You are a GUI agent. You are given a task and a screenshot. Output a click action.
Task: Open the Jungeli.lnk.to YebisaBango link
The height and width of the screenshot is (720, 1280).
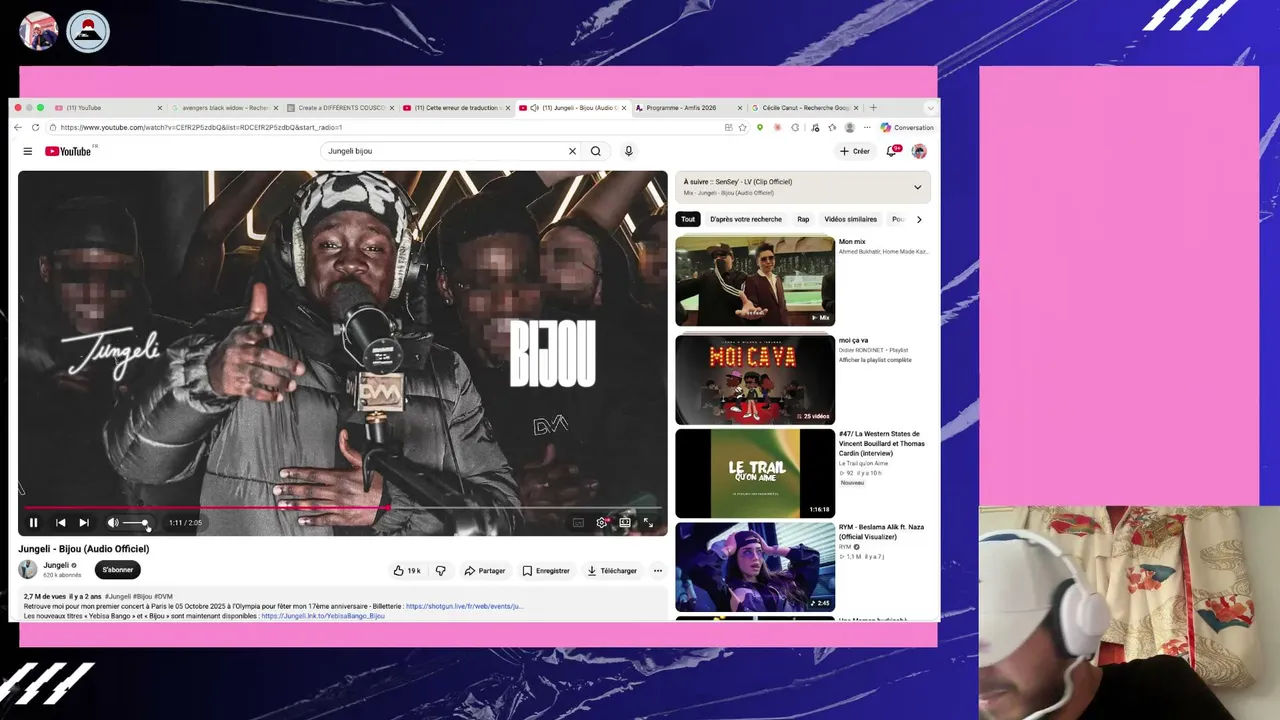click(323, 616)
